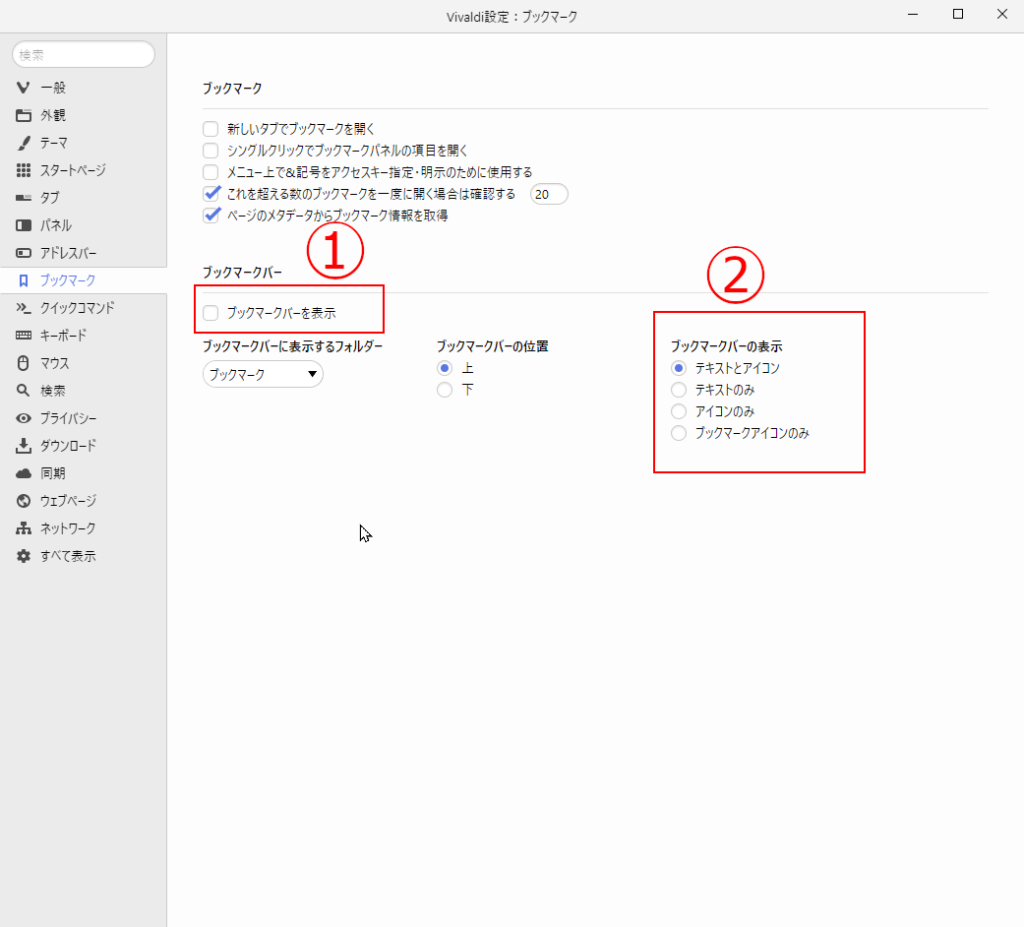Go to テーマ settings section
The image size is (1024, 927).
click(x=54, y=143)
